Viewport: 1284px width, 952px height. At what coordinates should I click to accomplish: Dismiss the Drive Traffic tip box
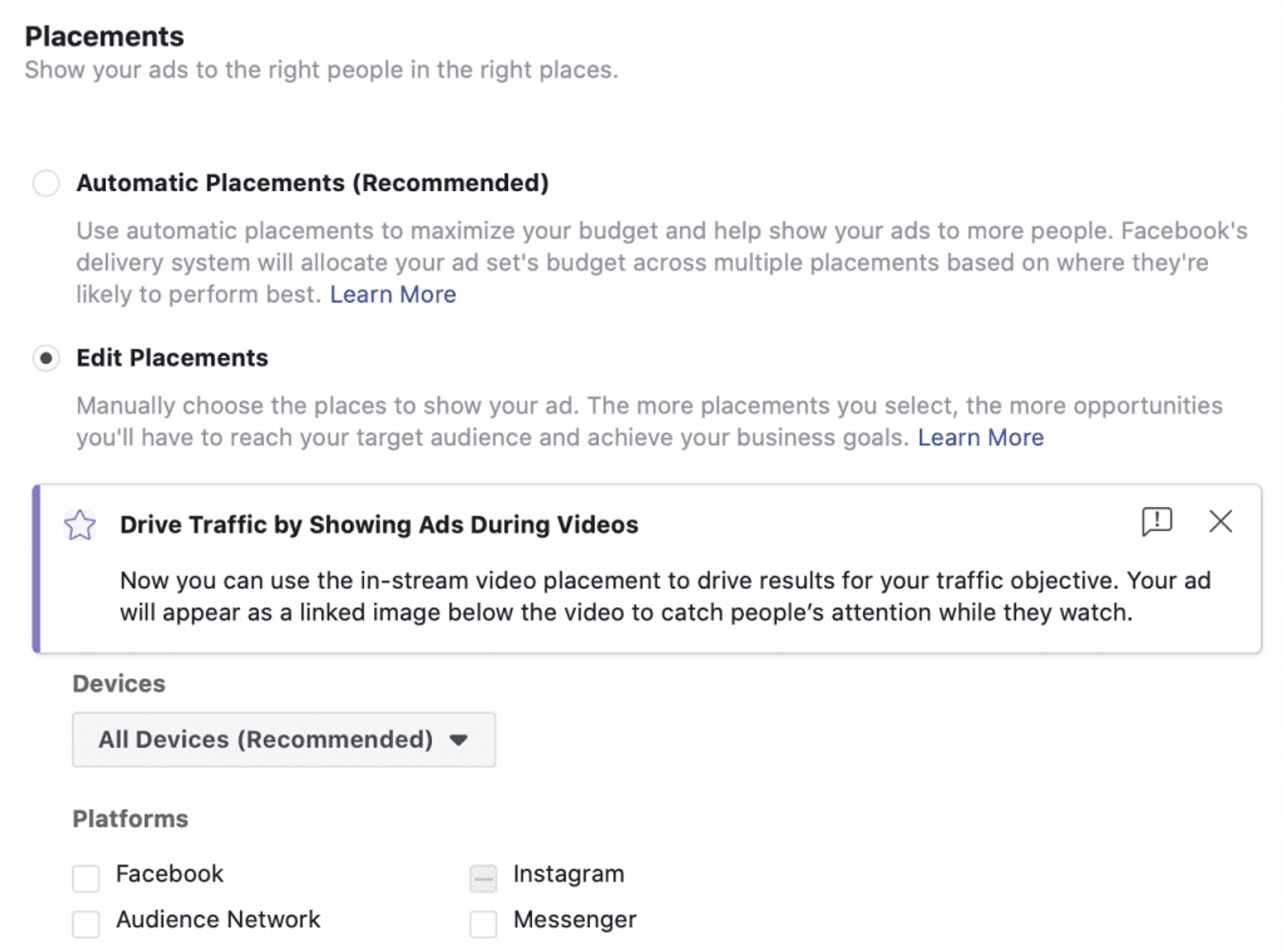(1221, 521)
